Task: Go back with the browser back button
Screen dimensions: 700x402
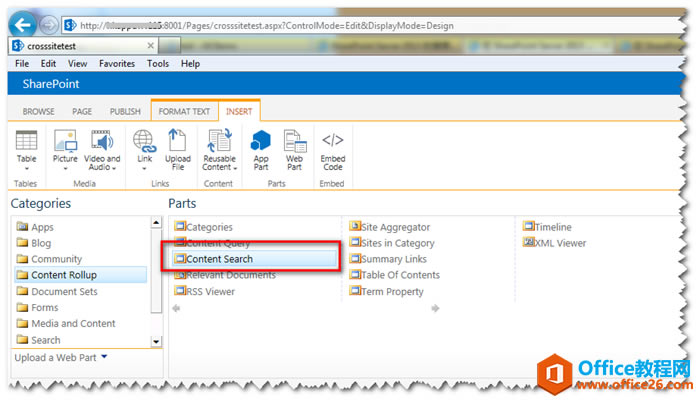Action: click(23, 25)
